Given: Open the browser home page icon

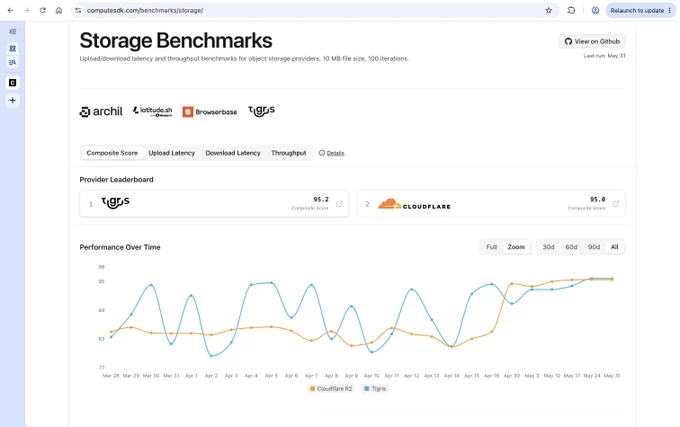Looking at the screenshot, I should [59, 10].
